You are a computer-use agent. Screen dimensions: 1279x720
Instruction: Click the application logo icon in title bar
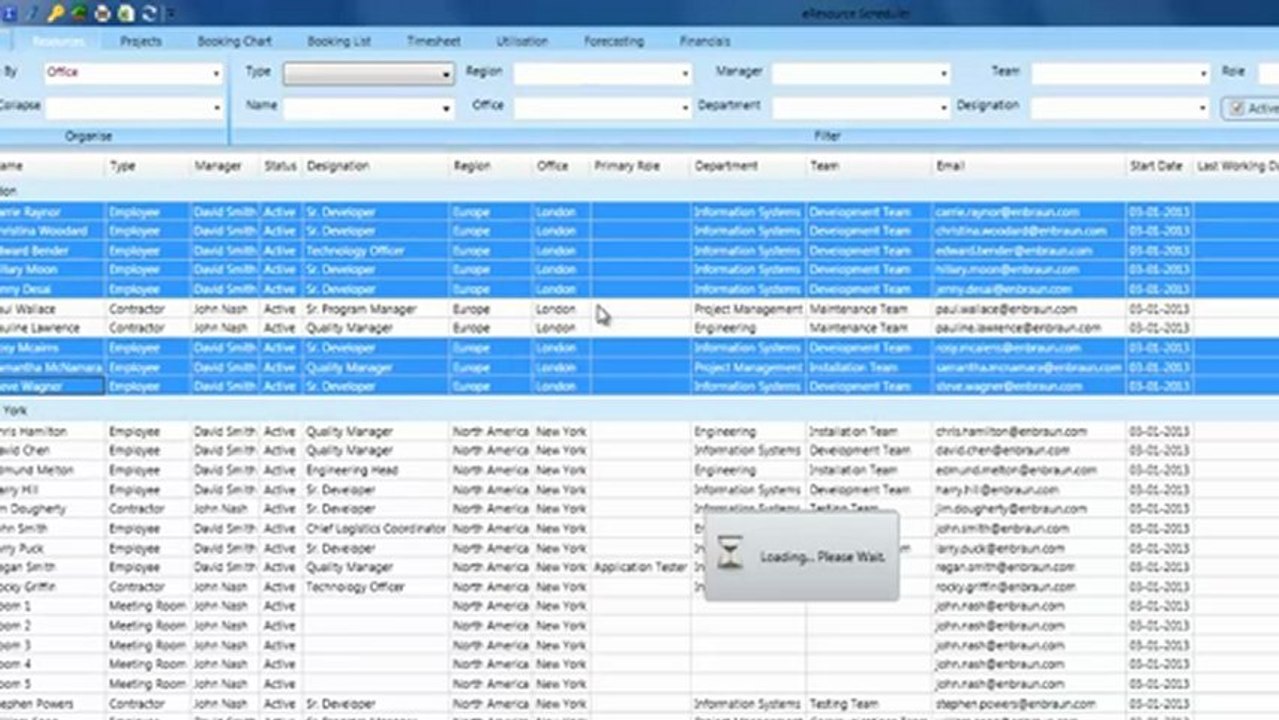9,13
